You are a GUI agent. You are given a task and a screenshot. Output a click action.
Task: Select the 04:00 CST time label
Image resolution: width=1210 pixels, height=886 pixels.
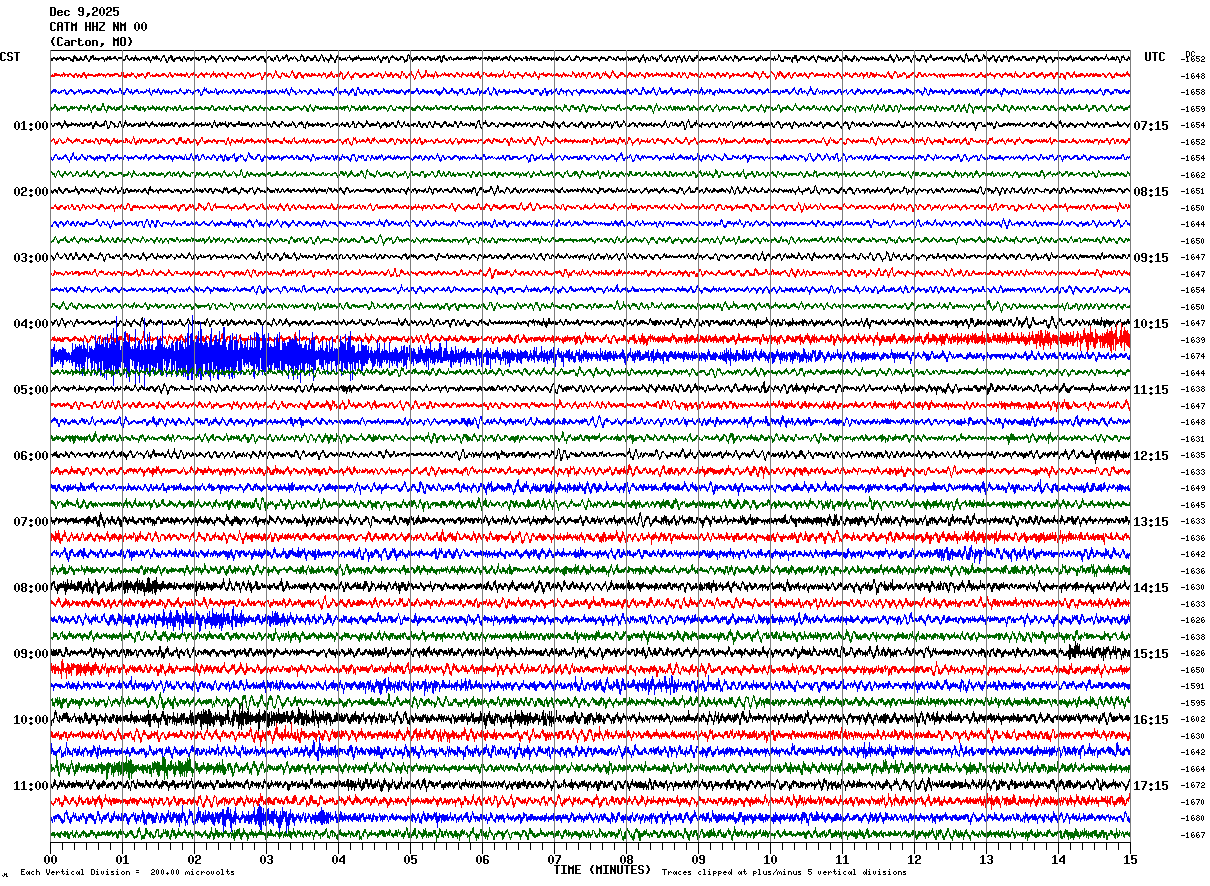coord(31,324)
